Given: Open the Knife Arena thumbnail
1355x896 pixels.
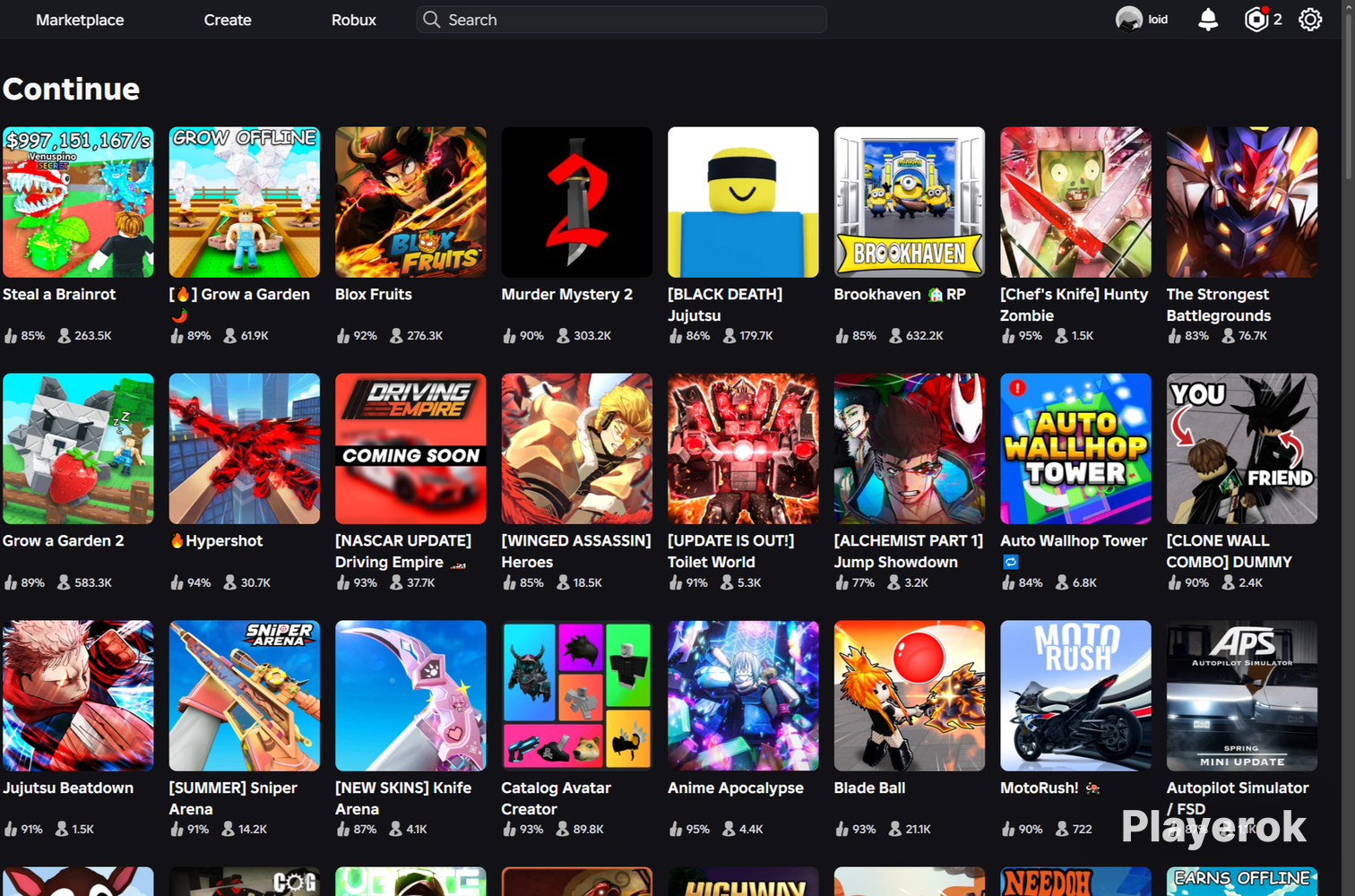Looking at the screenshot, I should click(x=410, y=695).
